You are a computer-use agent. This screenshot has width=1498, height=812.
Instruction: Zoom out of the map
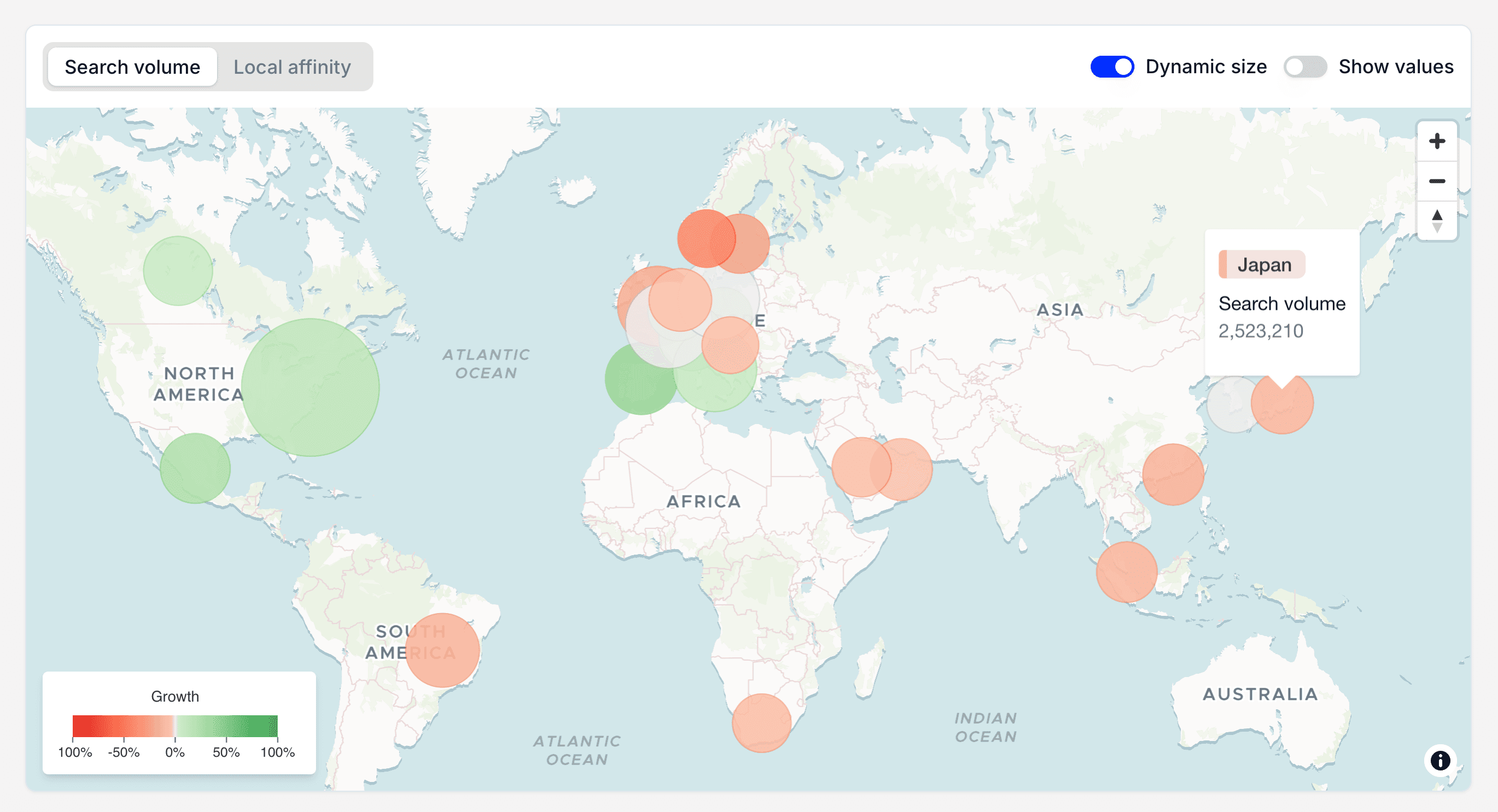[x=1436, y=181]
